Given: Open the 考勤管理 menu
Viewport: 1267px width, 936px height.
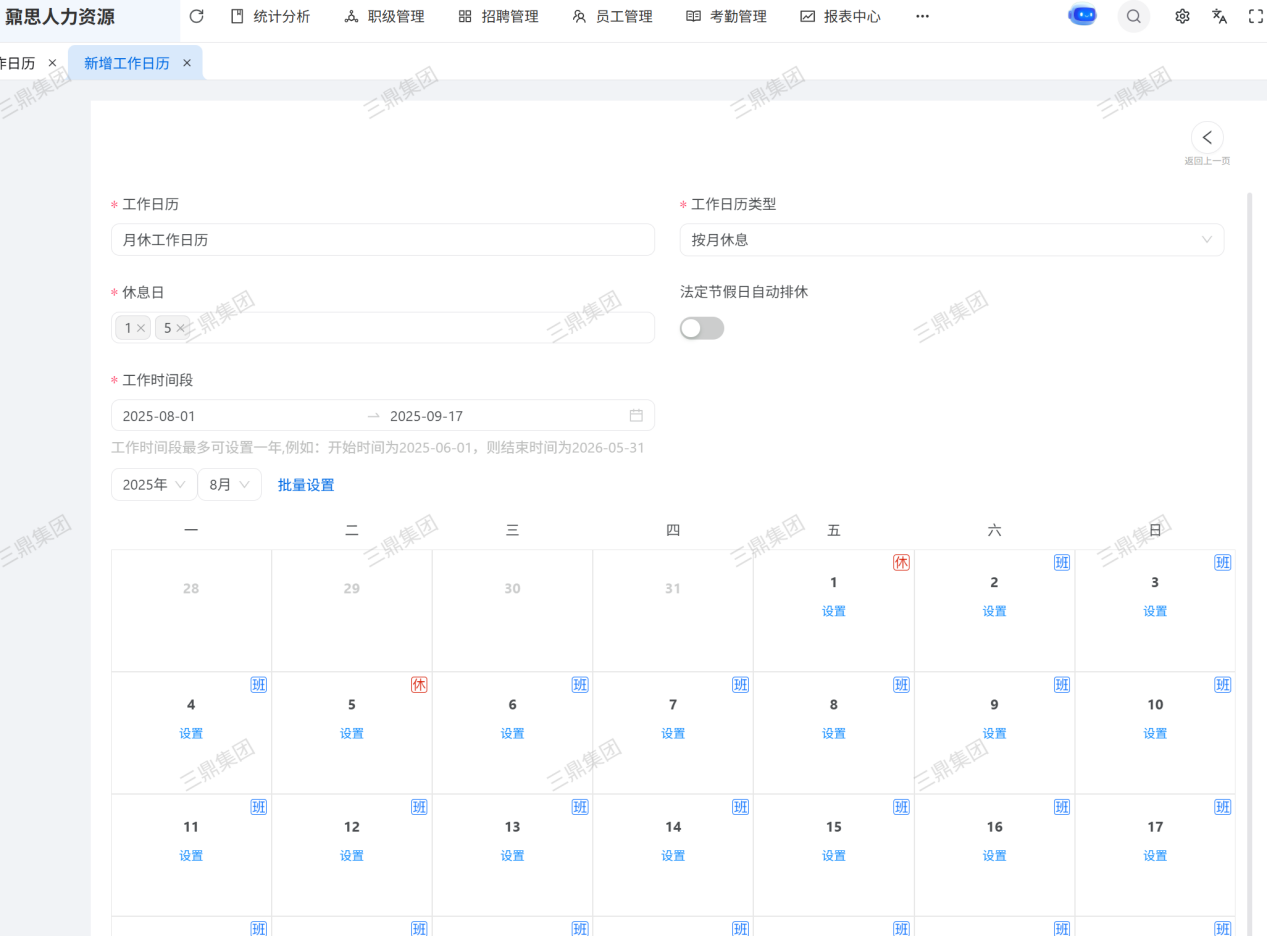Looking at the screenshot, I should [x=726, y=16].
